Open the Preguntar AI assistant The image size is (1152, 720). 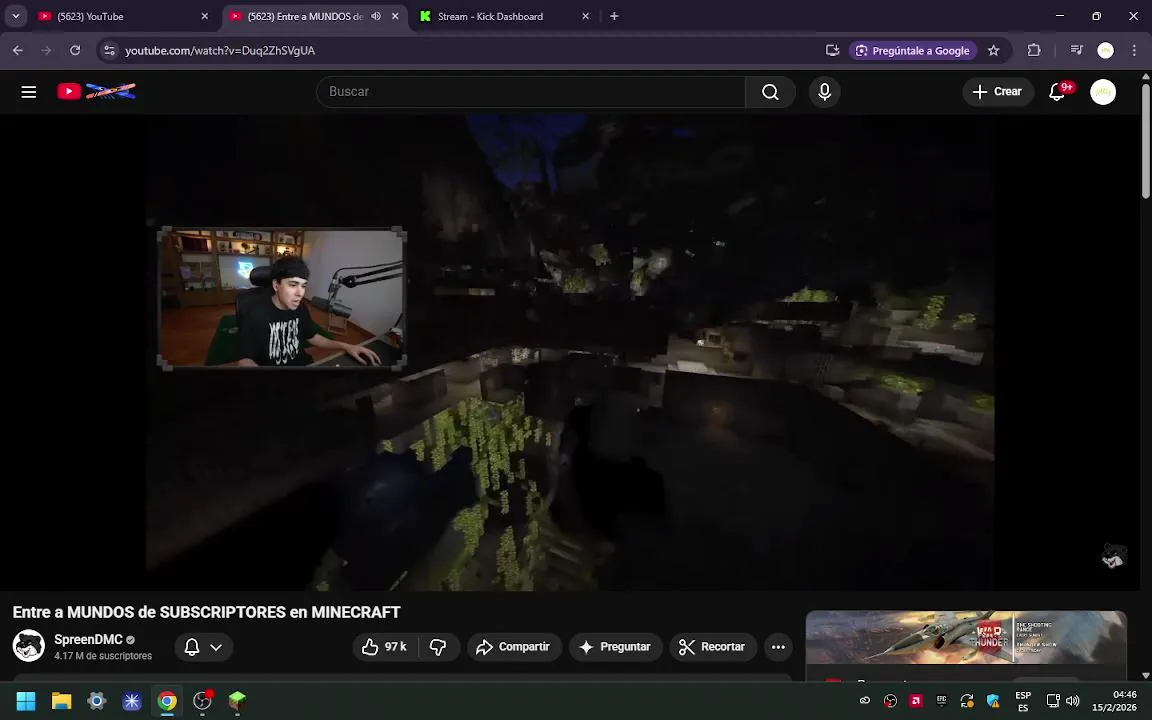(616, 647)
